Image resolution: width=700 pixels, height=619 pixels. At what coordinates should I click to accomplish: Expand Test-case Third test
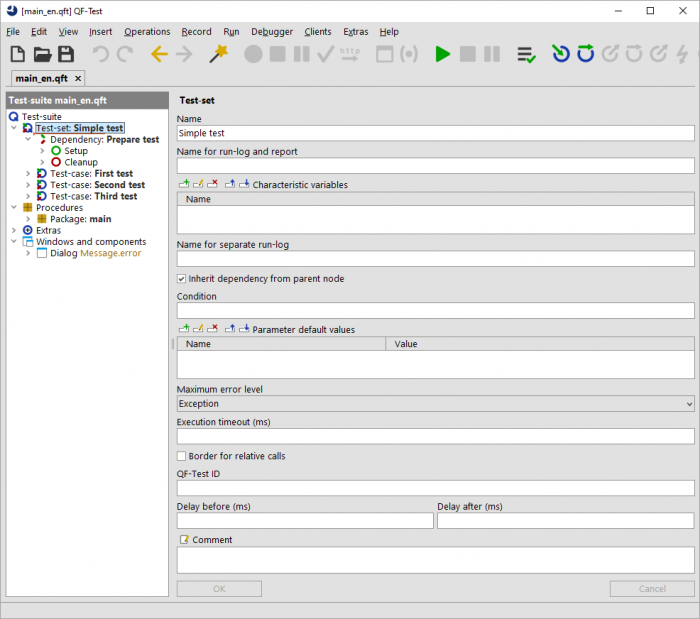pos(28,196)
